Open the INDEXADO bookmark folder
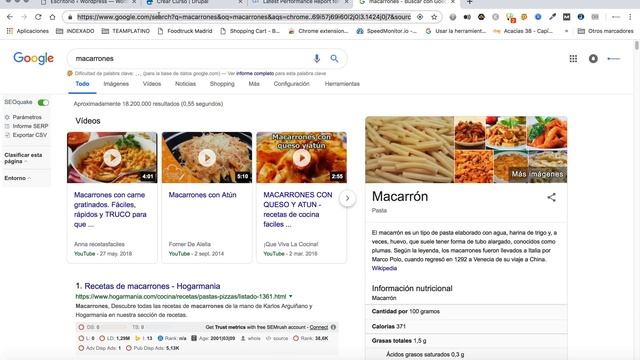 75,31
